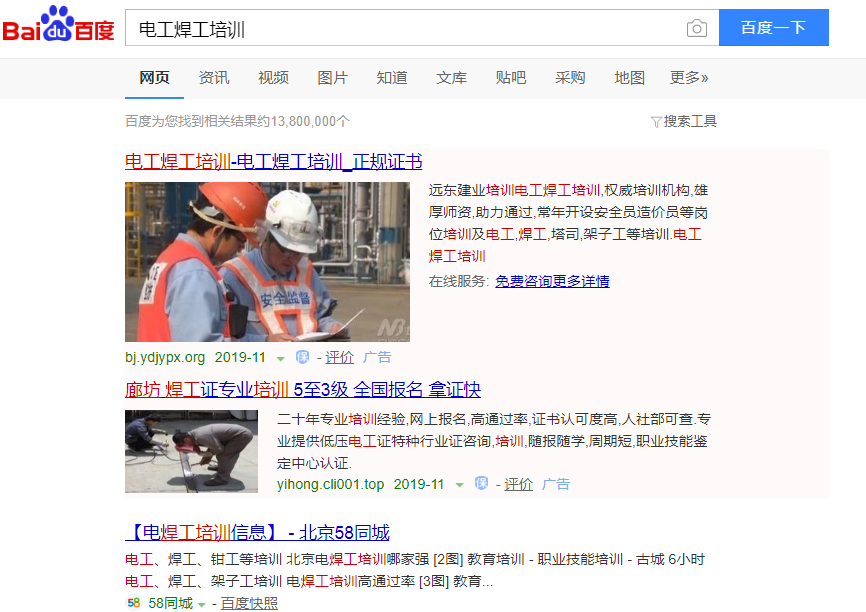This screenshot has height=612, width=866.
Task: Open 【电焊工培训信息】- 北京58同城 result
Action: [x=257, y=532]
